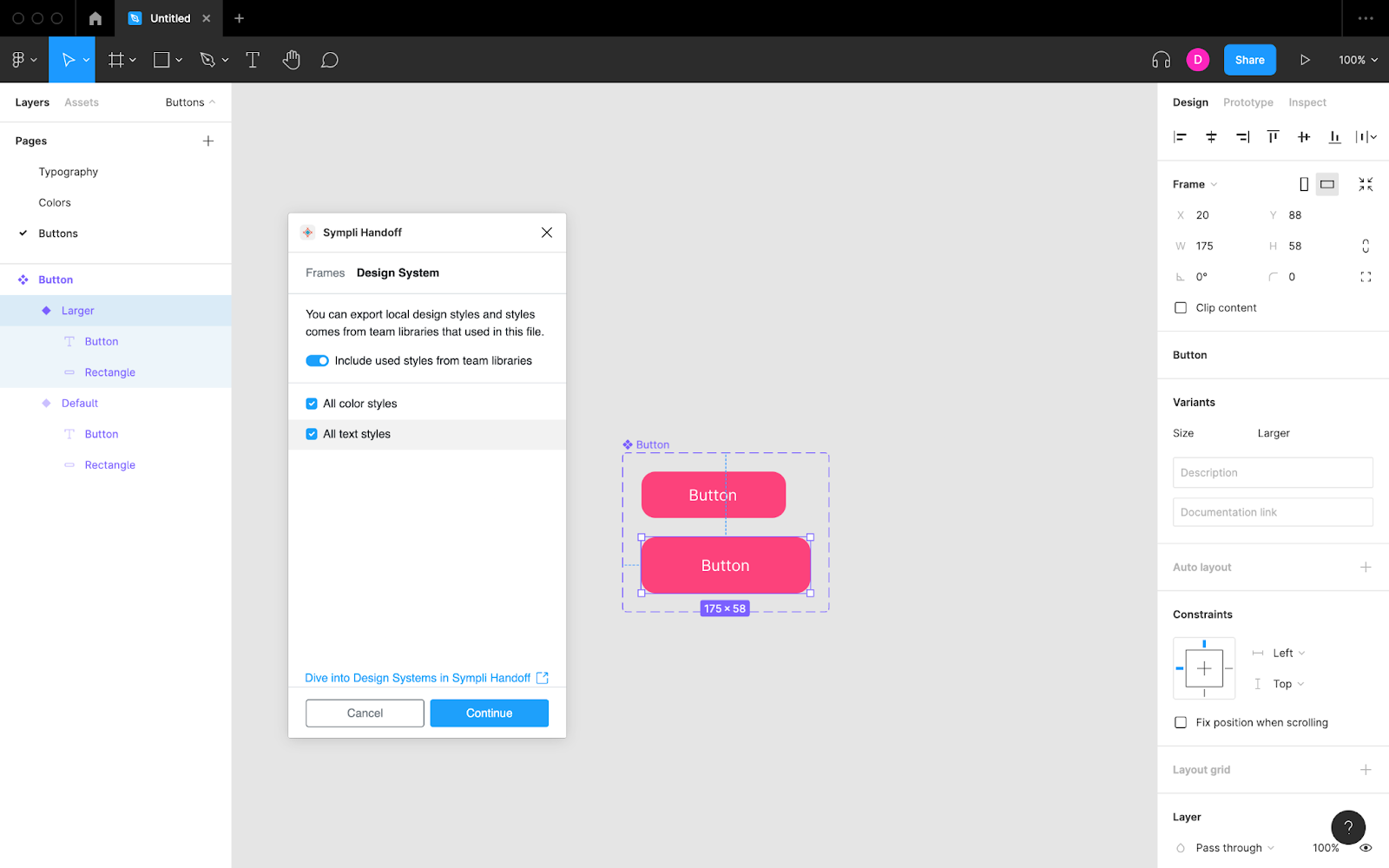The width and height of the screenshot is (1389, 868).
Task: Select the Colors page
Action: pos(55,203)
